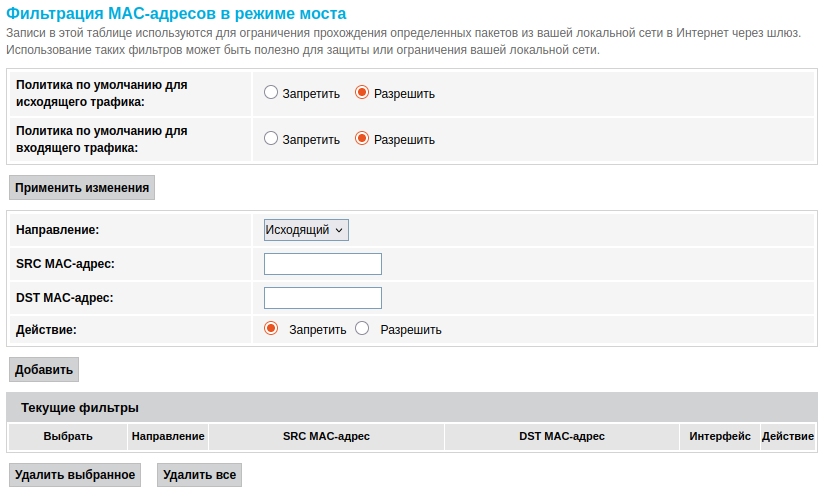Click the SRC MAC-адрес input field
Screen dimensions: 825x499
323,264
